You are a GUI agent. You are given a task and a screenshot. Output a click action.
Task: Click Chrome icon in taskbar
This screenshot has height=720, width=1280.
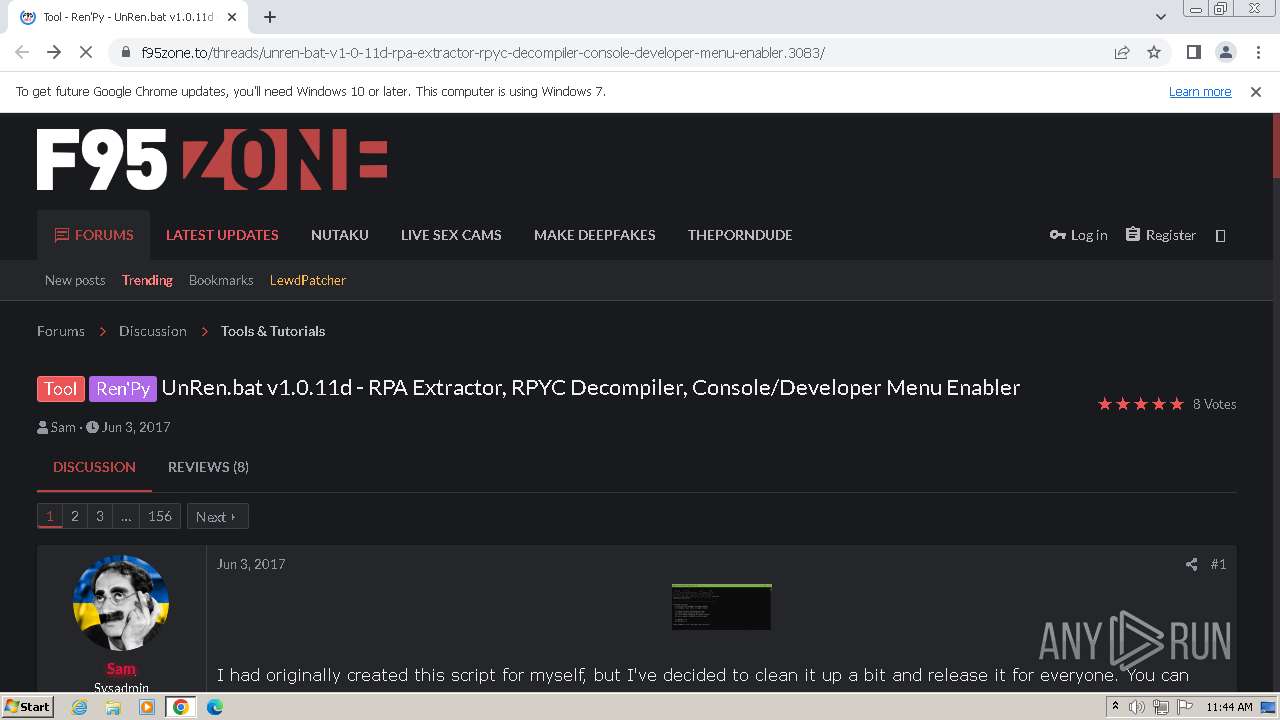coord(180,707)
